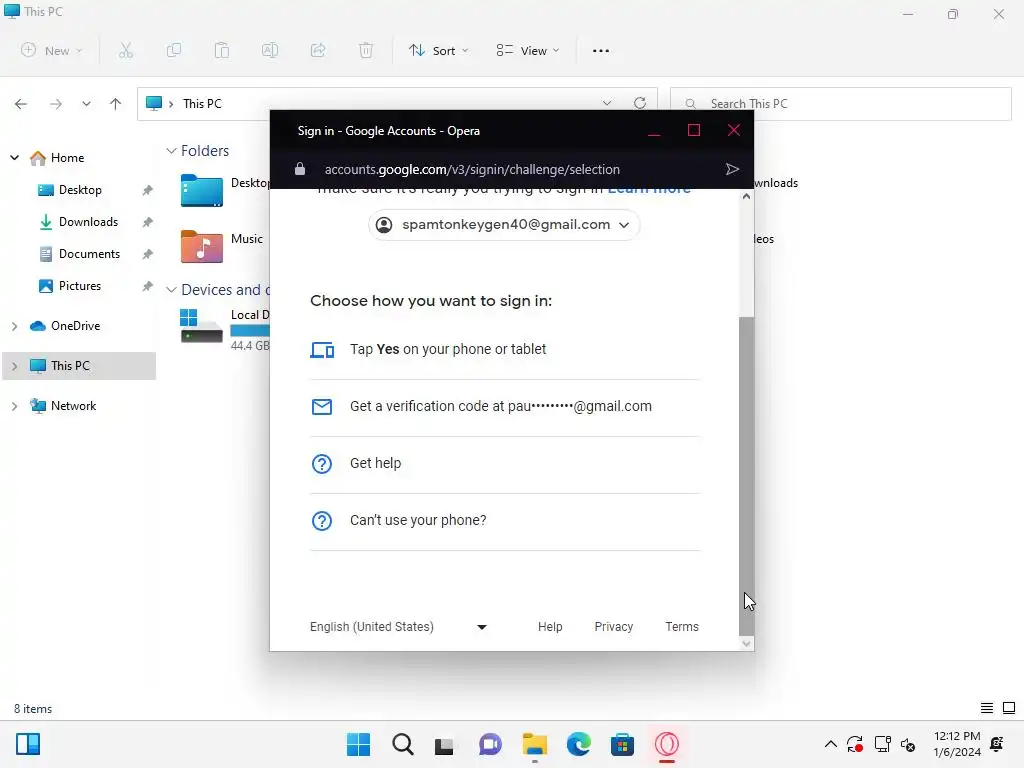Switch to large icons view in status bar

1009,708
